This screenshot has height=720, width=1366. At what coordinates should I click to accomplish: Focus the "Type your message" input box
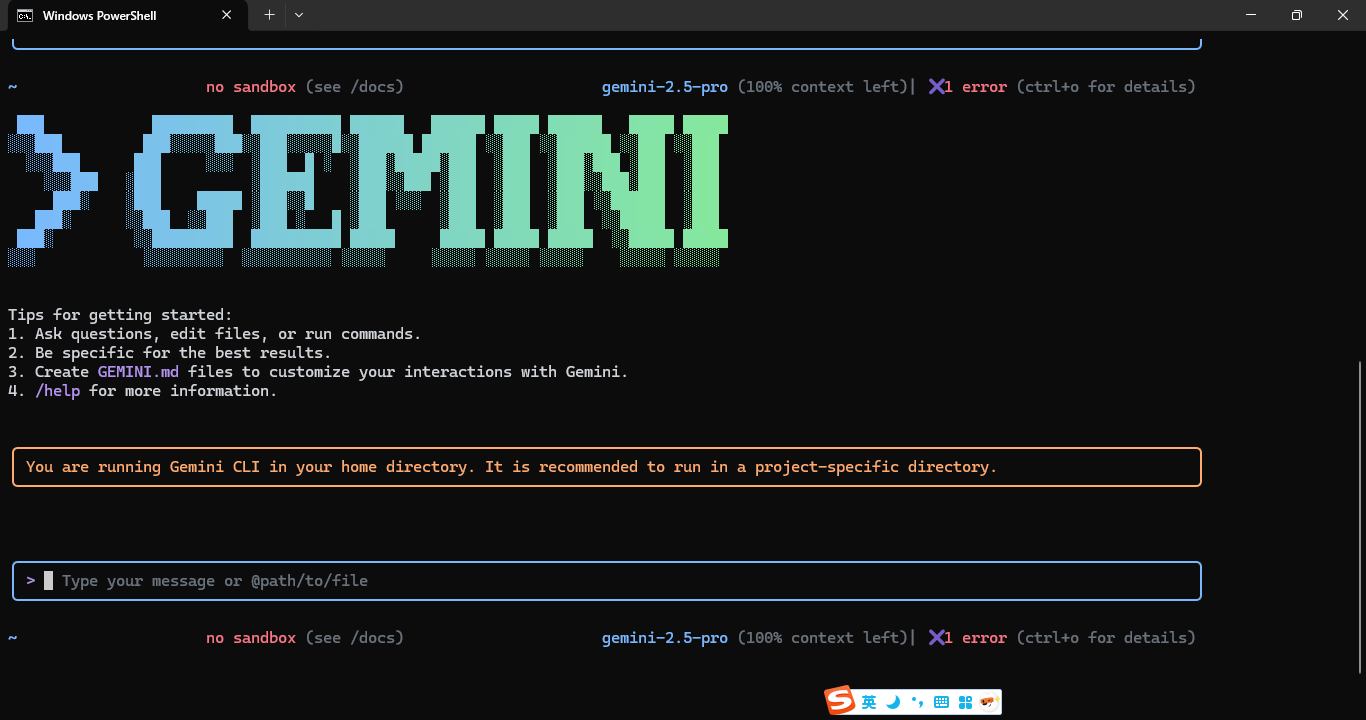click(x=607, y=581)
